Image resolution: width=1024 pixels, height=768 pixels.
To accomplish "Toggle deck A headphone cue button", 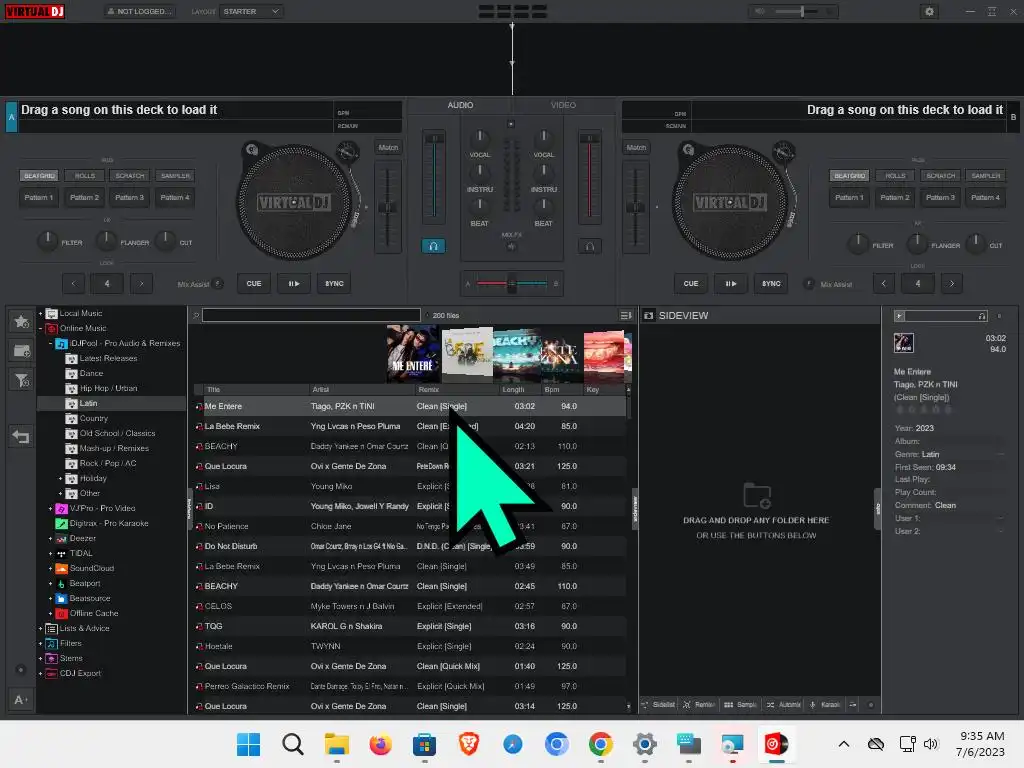I will point(433,246).
